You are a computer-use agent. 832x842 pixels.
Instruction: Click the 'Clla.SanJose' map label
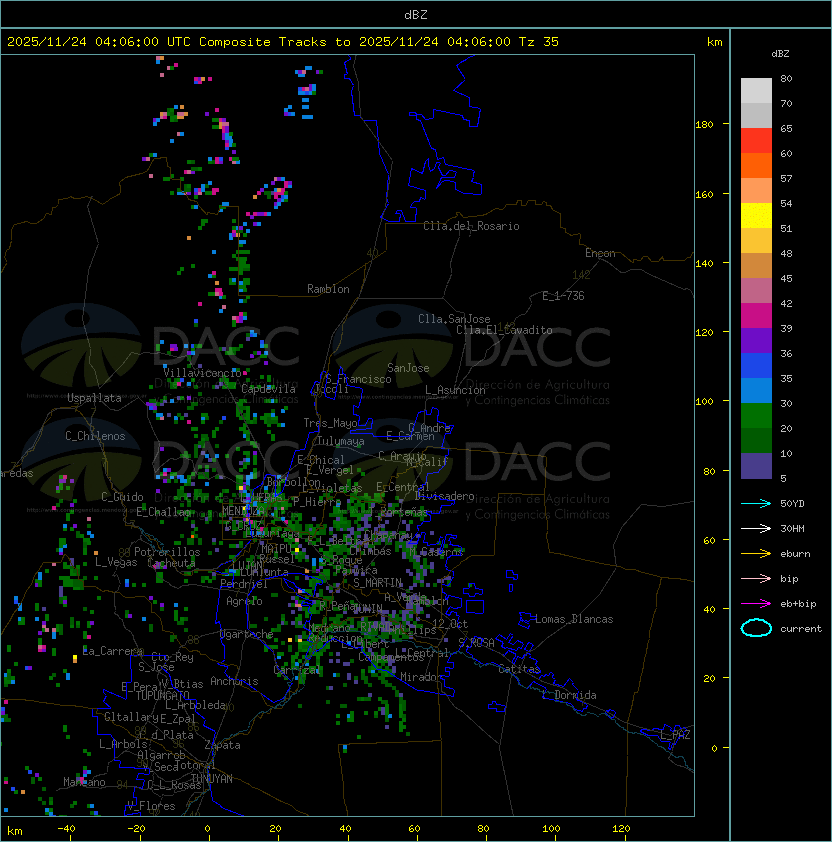[454, 319]
